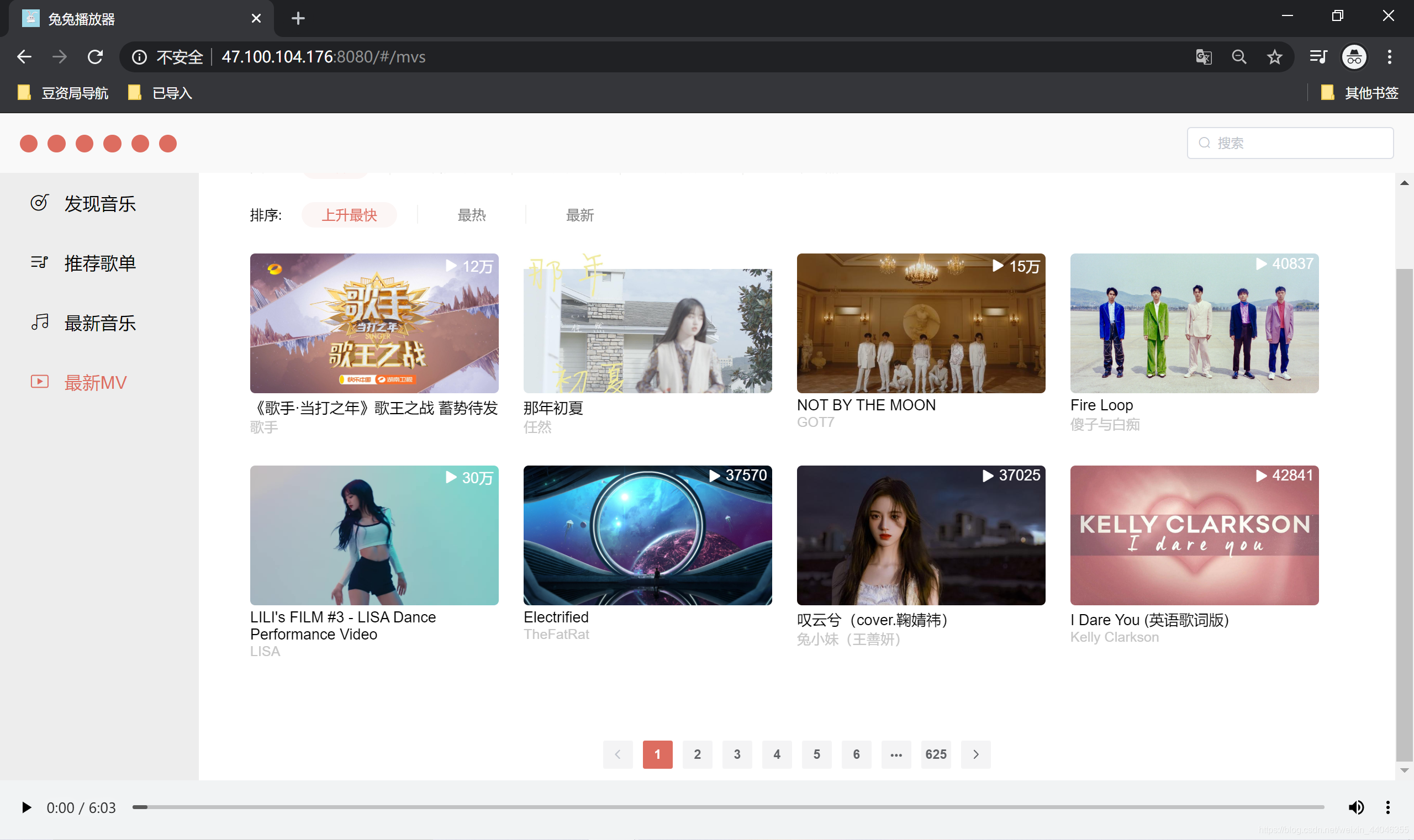Click the address bar URL
Viewport: 1414px width, 840px height.
pos(323,56)
